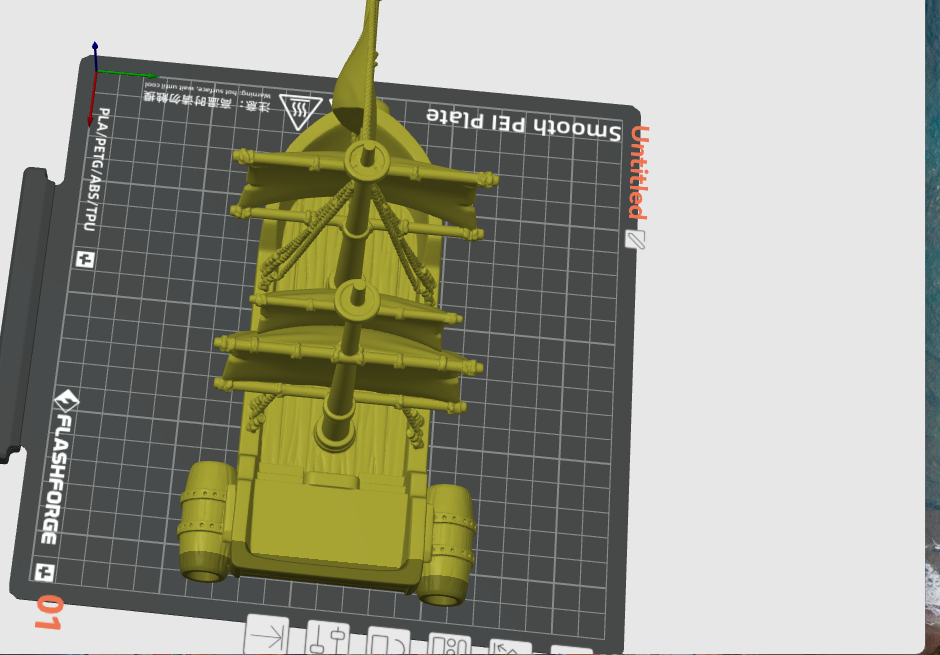Image resolution: width=940 pixels, height=655 pixels.
Task: Click the plus-square marker beneath the Flashforge logo
Action: tap(43, 572)
